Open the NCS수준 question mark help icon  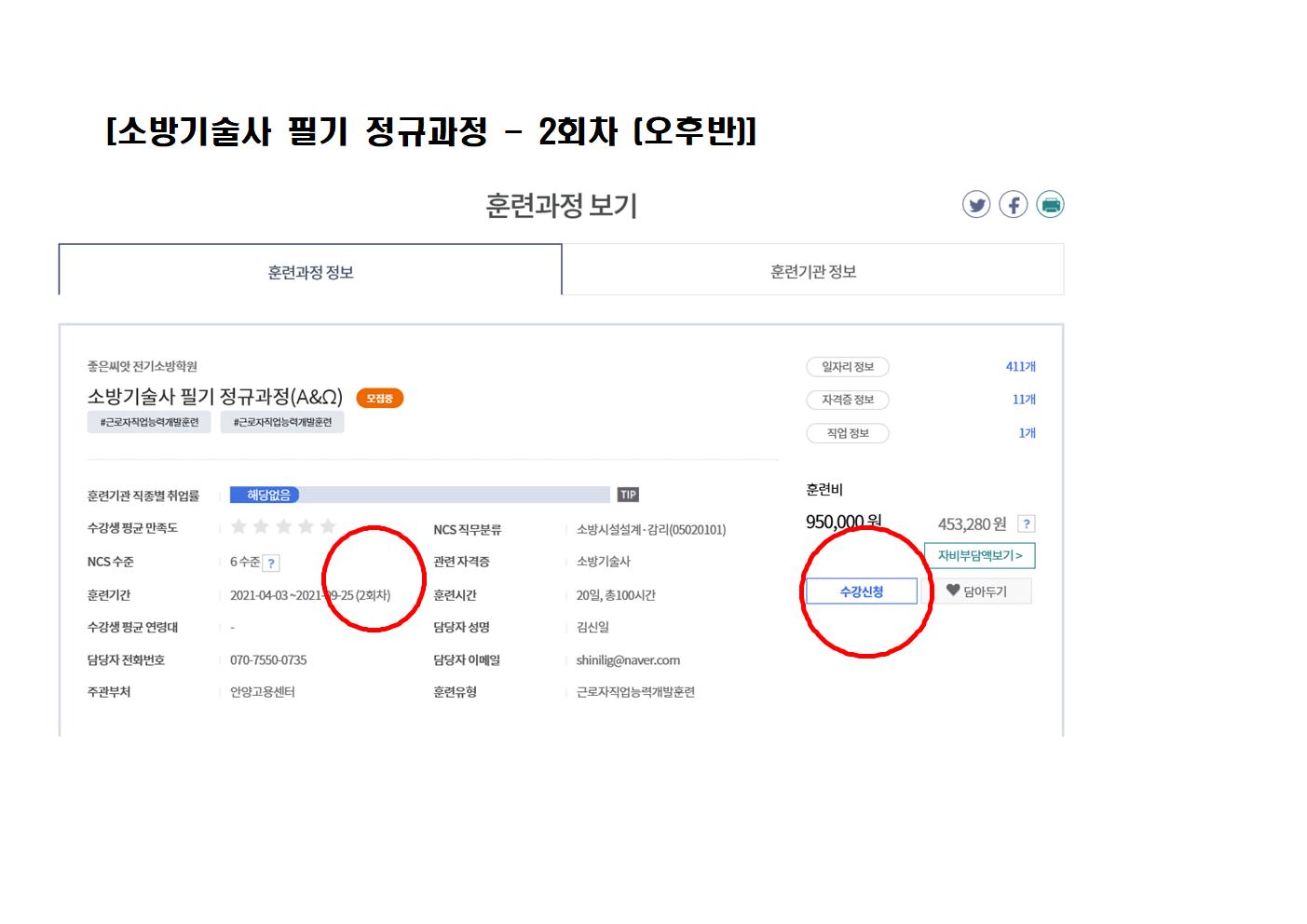tap(271, 563)
